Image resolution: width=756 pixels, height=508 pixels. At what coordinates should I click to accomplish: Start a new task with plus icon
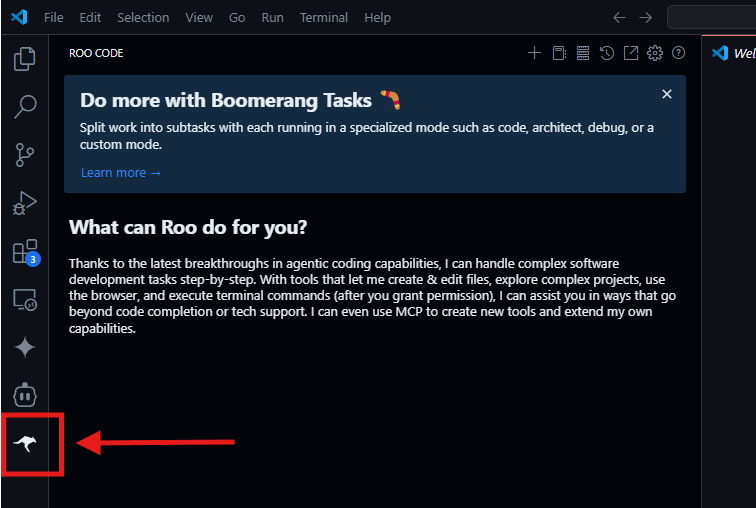click(x=534, y=53)
